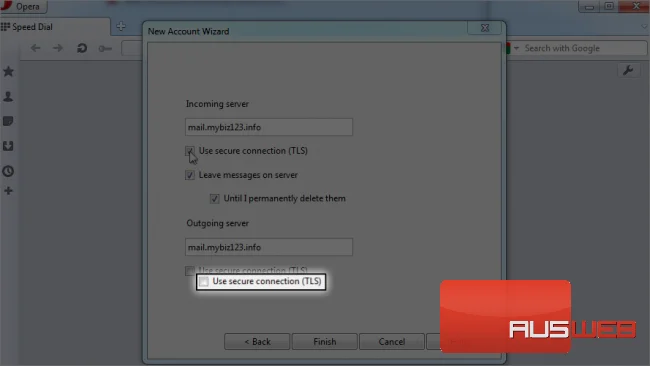Add a panel with the plus icon

pos(8,191)
